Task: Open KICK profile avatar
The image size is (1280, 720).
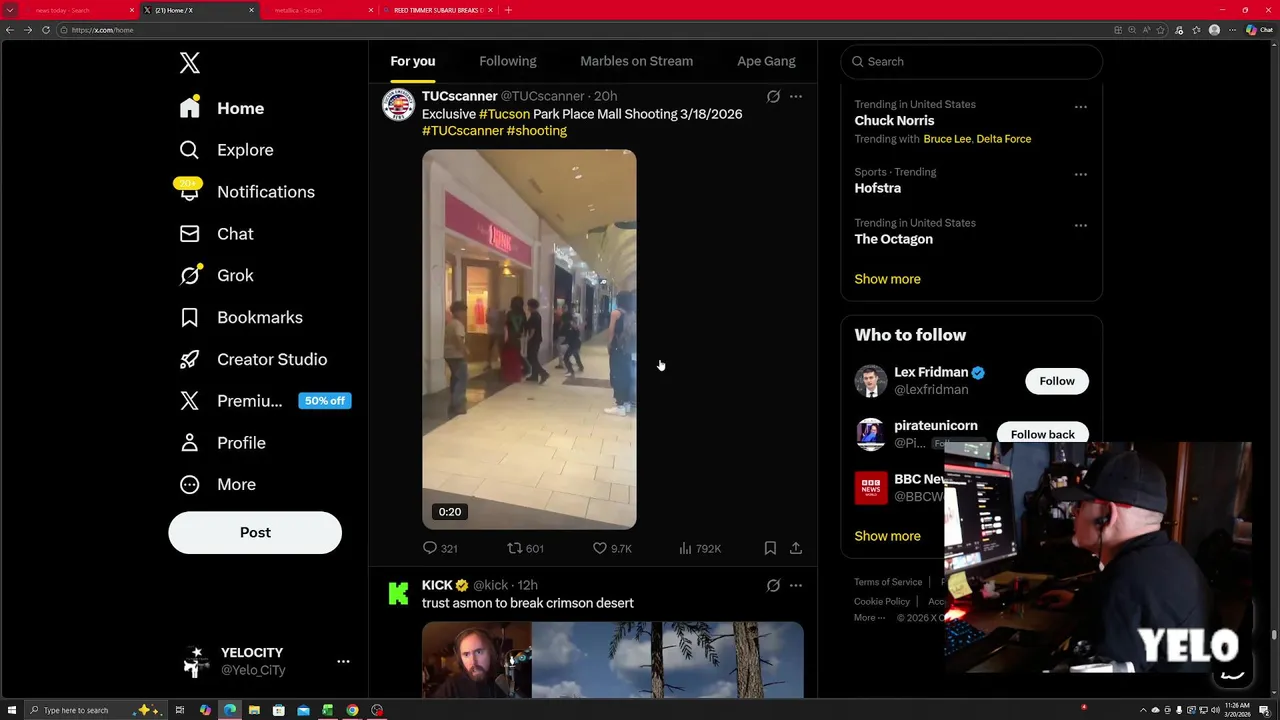Action: [399, 593]
